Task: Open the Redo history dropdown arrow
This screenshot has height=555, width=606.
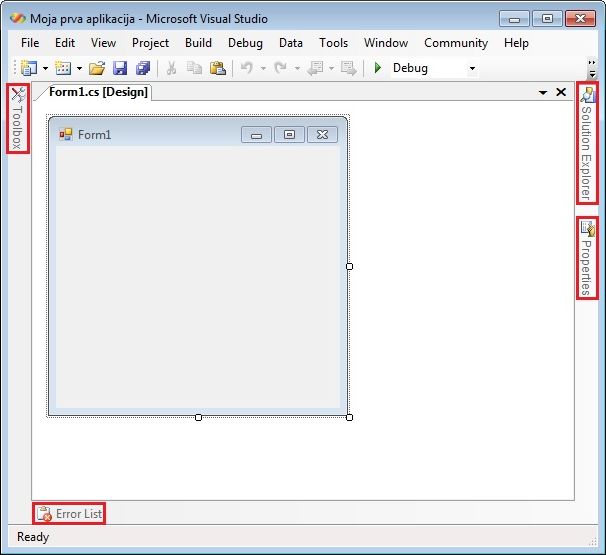Action: (297, 68)
